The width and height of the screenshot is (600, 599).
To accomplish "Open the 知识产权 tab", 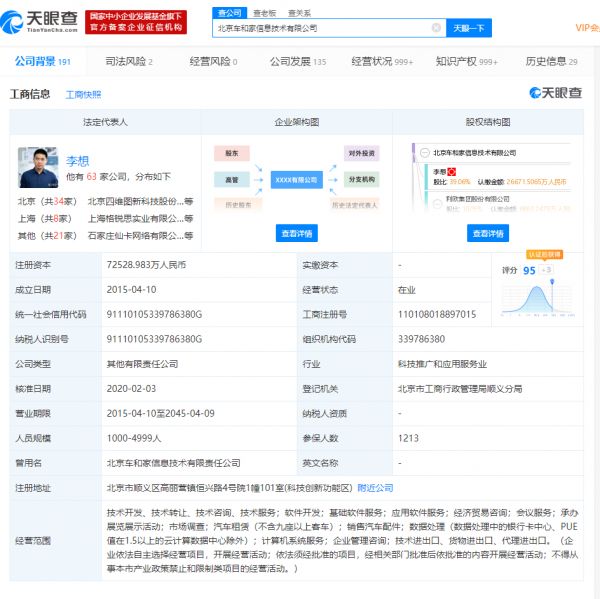I will pyautogui.click(x=466, y=62).
